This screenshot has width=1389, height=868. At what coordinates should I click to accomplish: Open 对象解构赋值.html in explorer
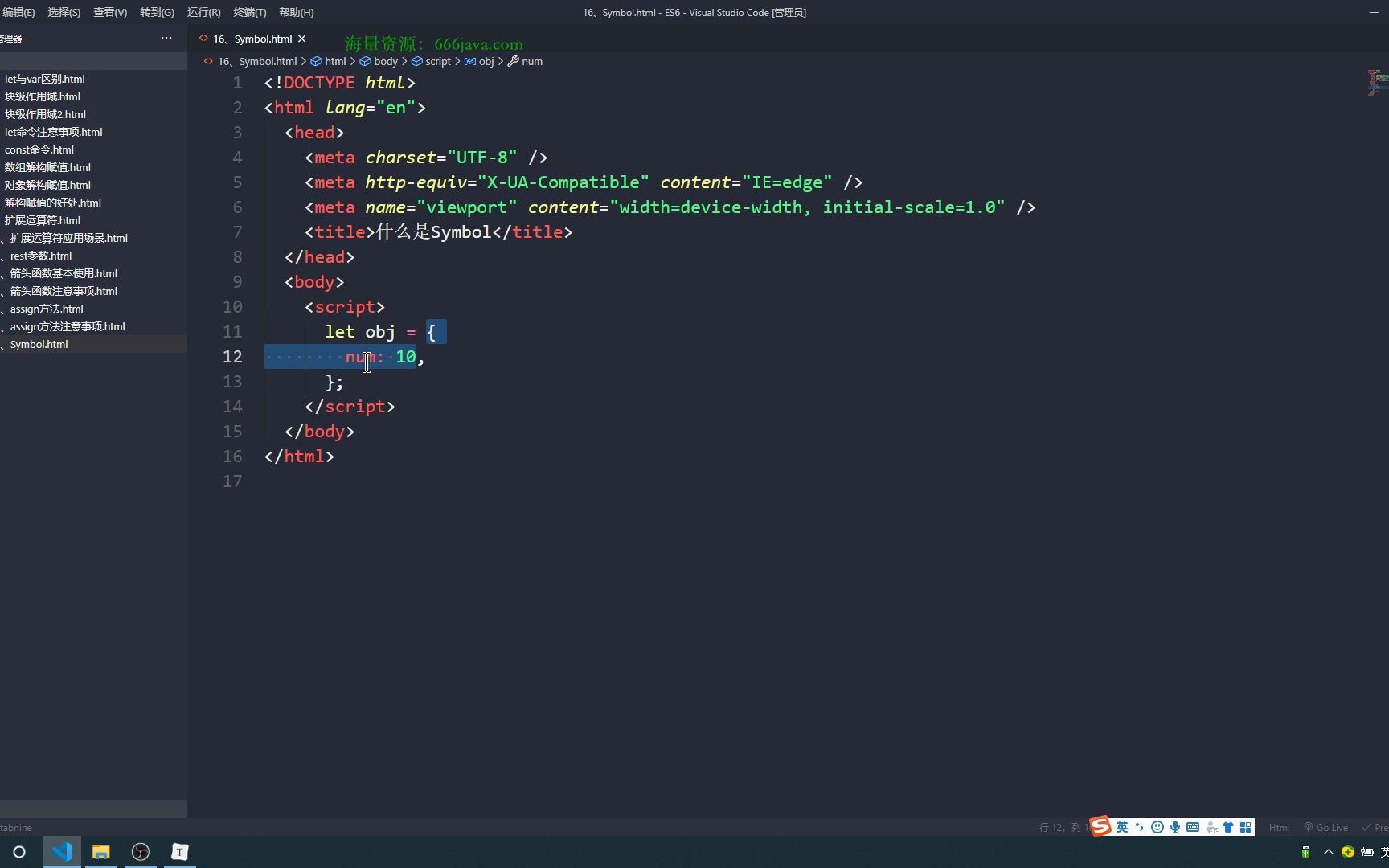coord(93,185)
